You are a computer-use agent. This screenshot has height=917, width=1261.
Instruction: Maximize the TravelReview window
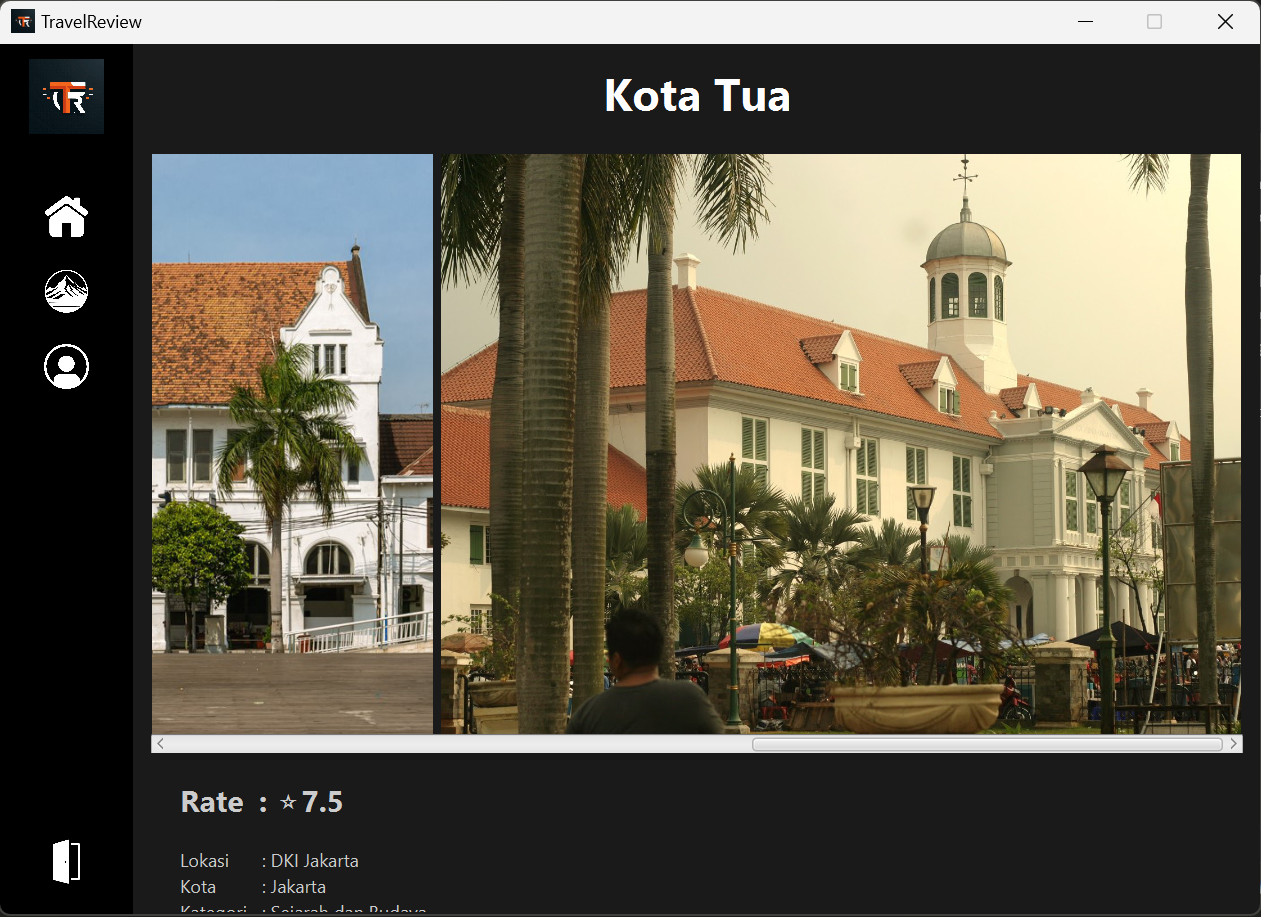pos(1154,22)
